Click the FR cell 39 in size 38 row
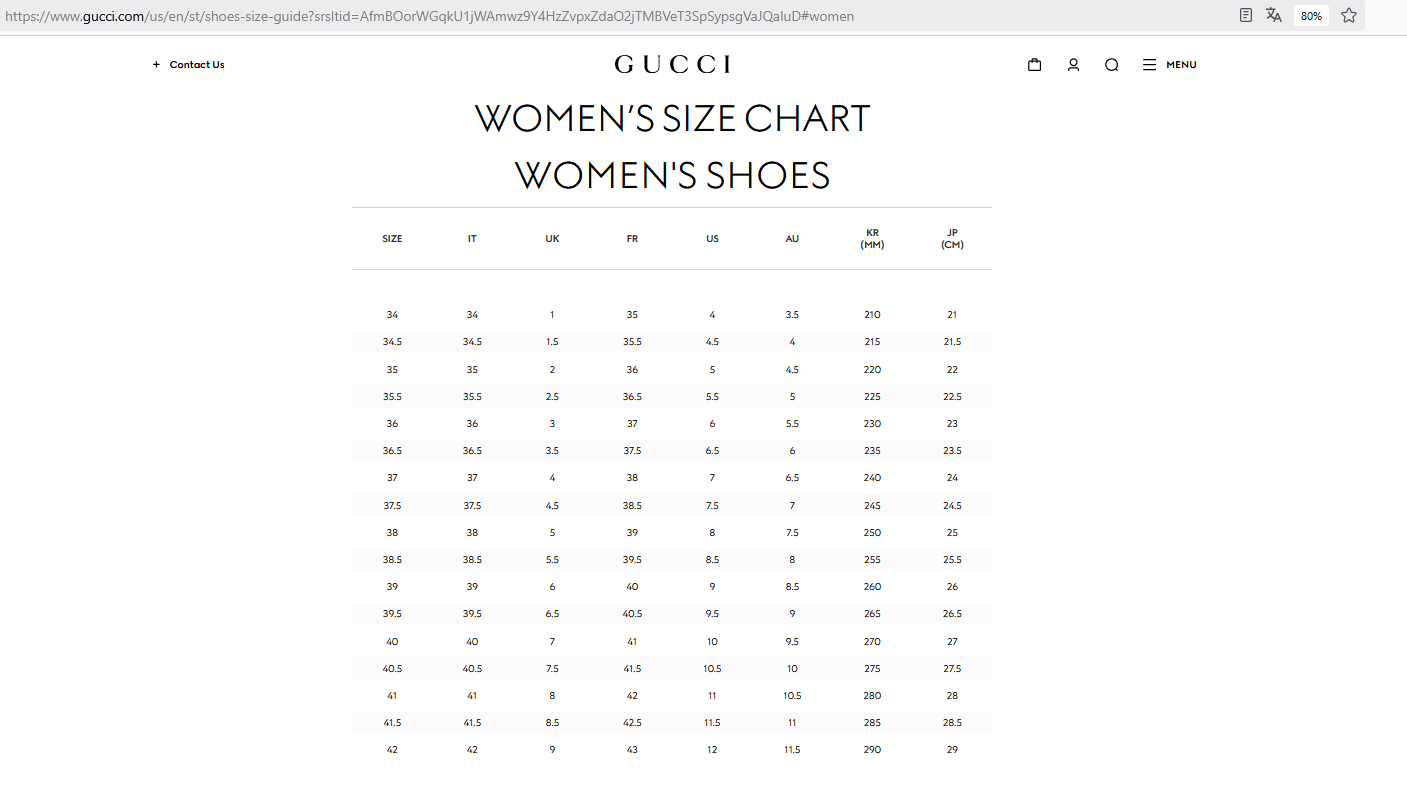This screenshot has width=1407, height=793. tap(632, 533)
